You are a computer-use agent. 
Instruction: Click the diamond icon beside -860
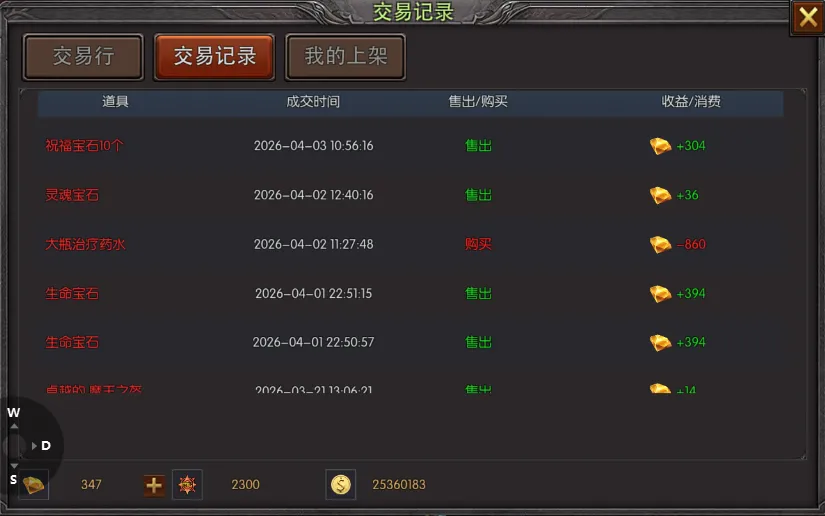660,244
